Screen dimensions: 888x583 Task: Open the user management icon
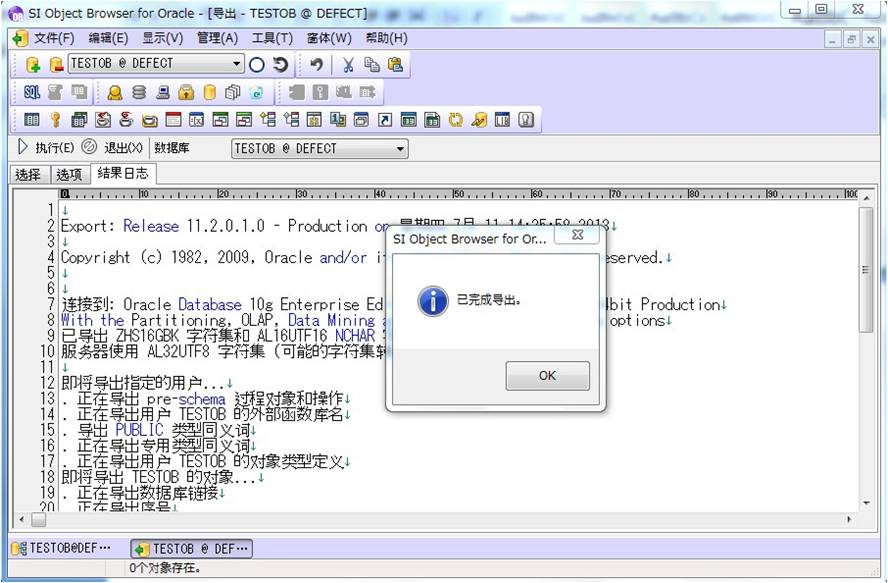click(115, 92)
